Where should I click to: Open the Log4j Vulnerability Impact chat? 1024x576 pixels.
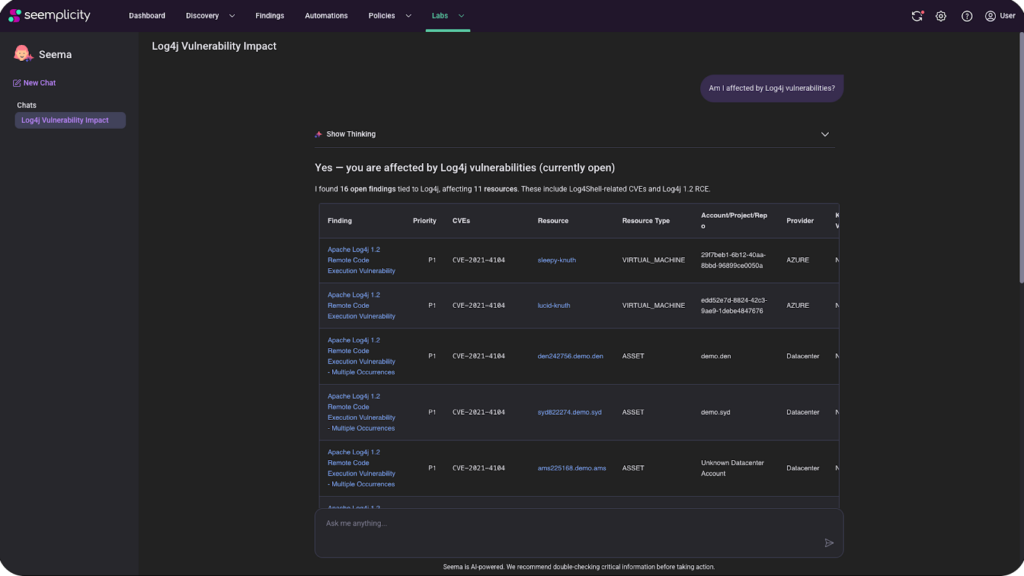[x=70, y=120]
